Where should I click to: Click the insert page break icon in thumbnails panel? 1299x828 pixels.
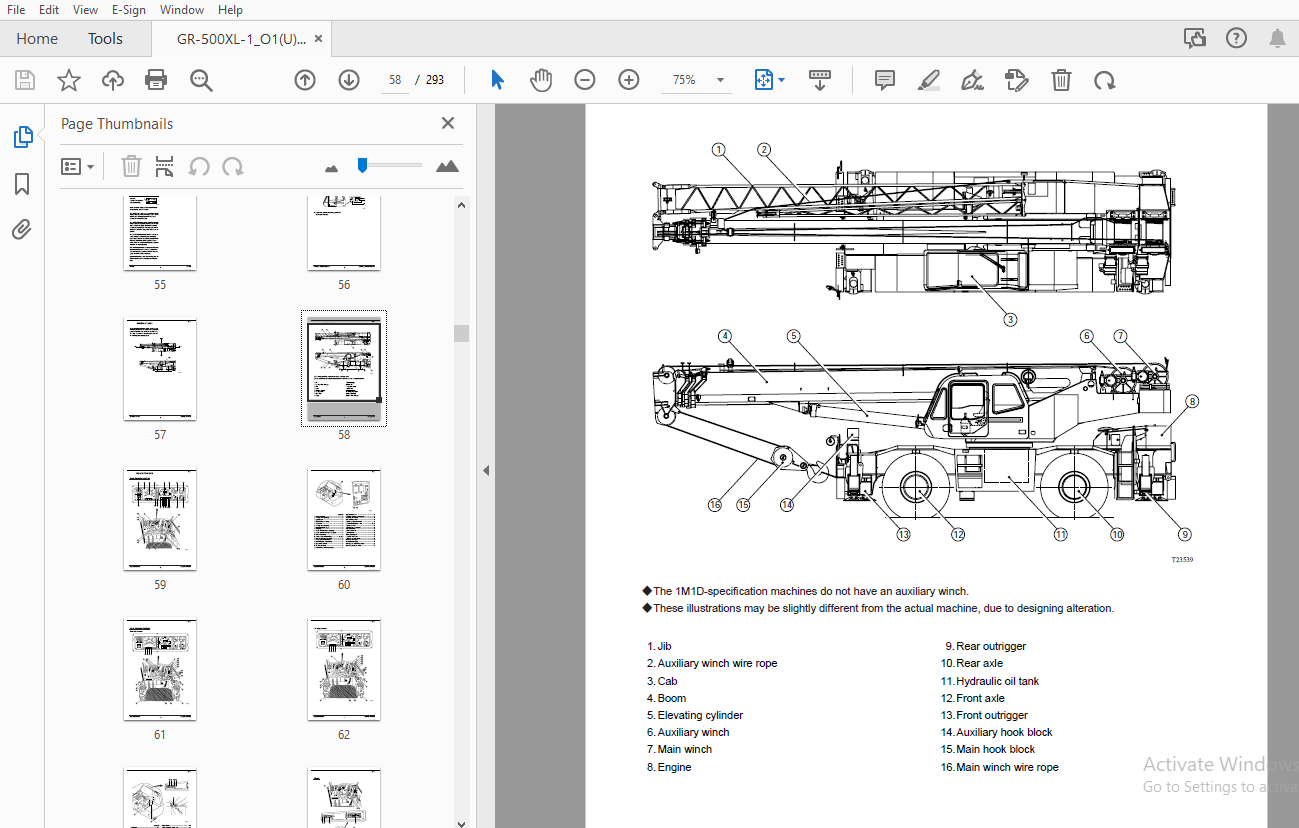[165, 166]
